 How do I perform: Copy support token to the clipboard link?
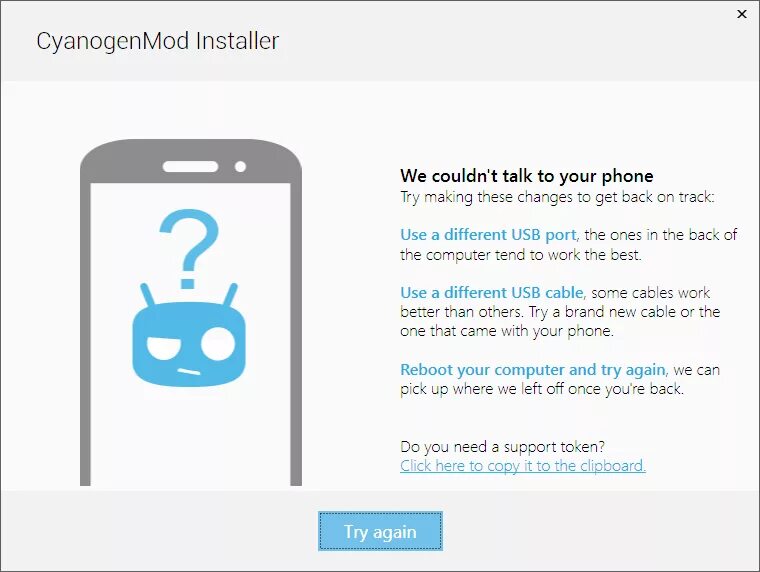522,466
